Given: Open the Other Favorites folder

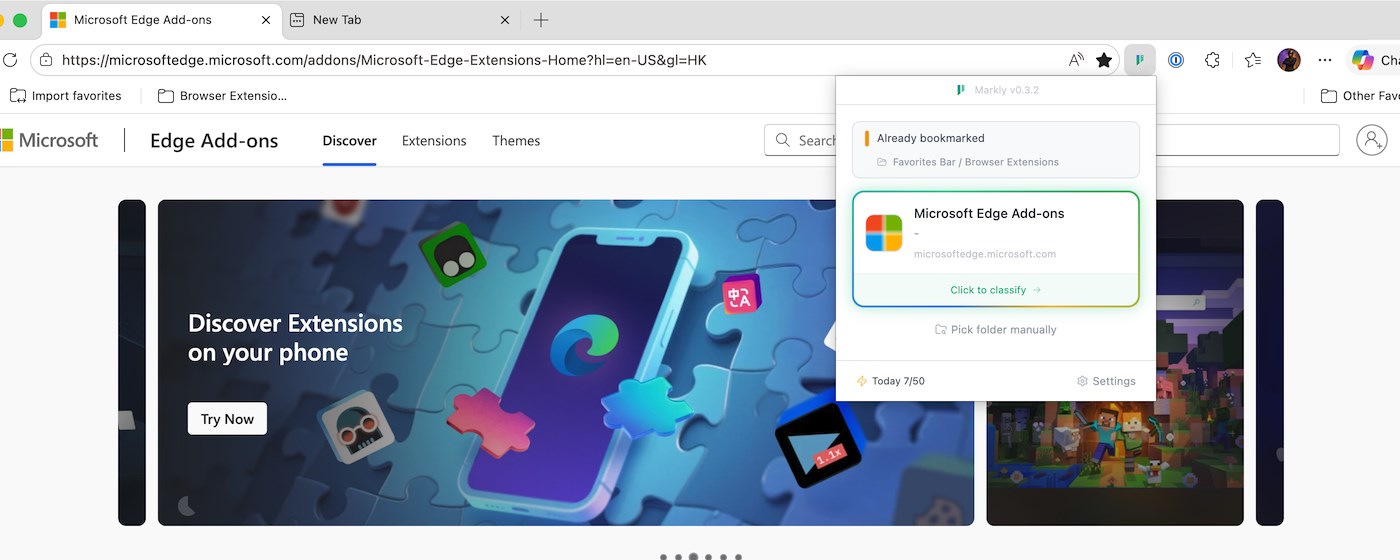Looking at the screenshot, I should pos(1360,96).
